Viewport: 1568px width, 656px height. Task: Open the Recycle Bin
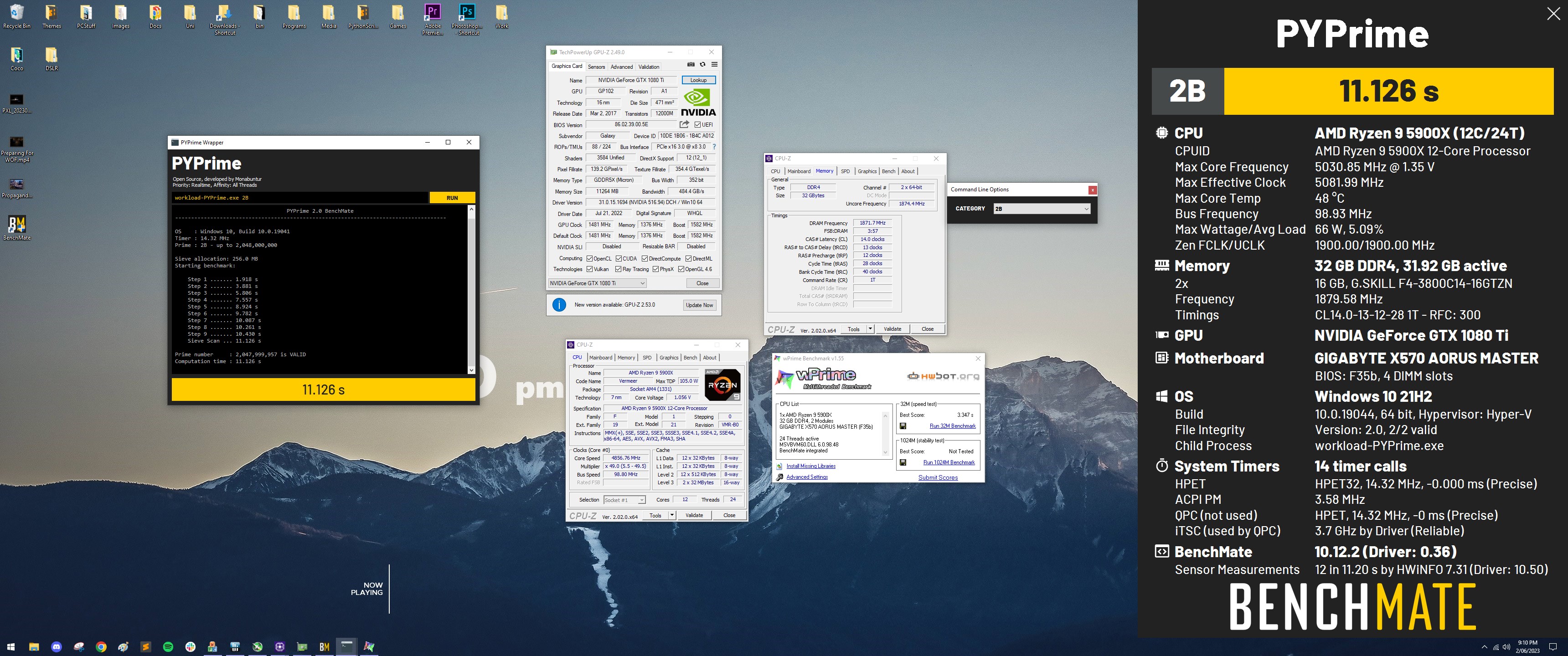(x=17, y=16)
